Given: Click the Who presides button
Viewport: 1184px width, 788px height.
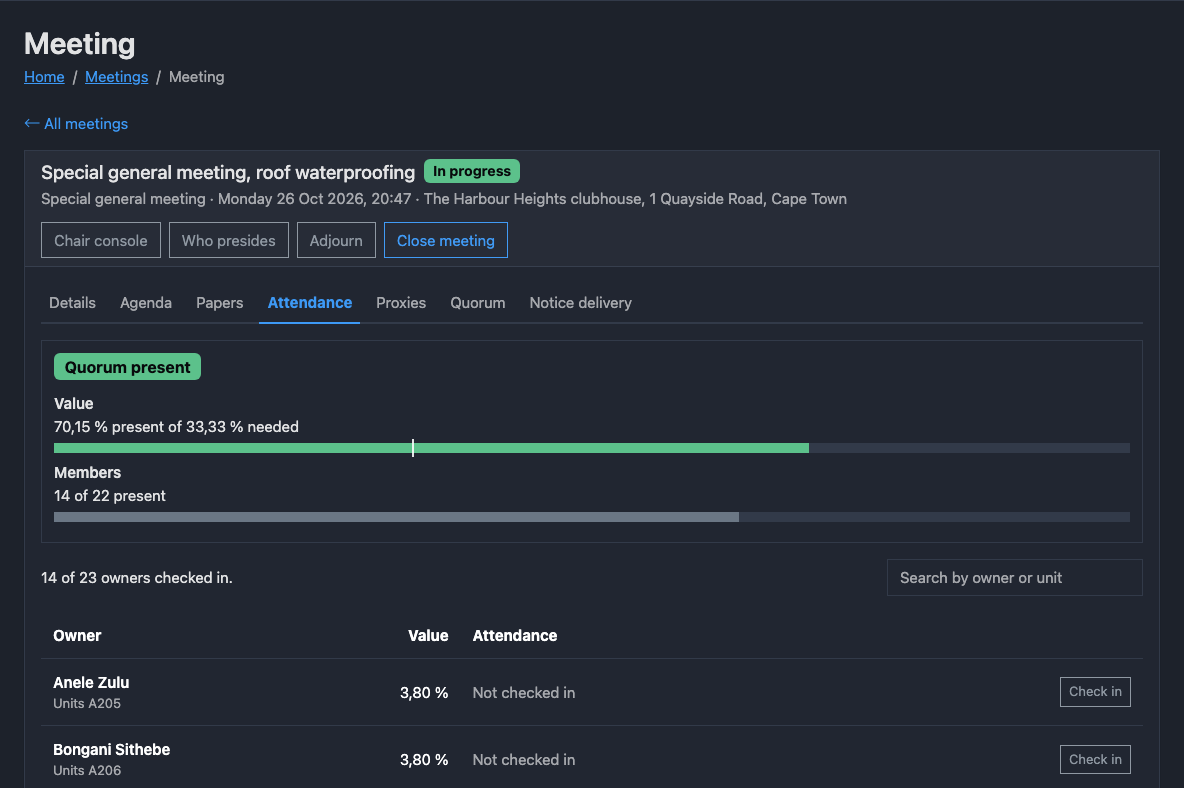Looking at the screenshot, I should 229,240.
